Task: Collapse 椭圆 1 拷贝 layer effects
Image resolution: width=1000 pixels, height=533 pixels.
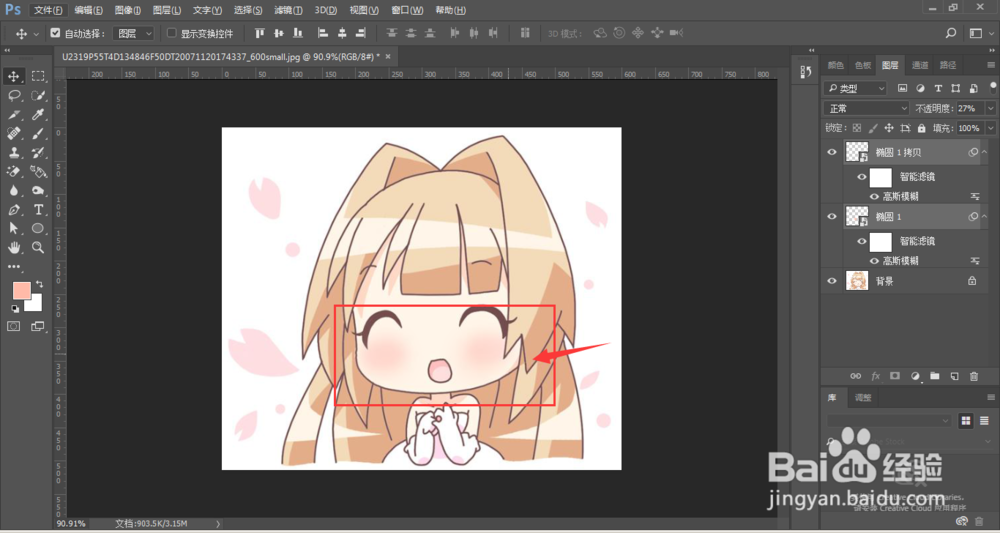Action: [984, 152]
